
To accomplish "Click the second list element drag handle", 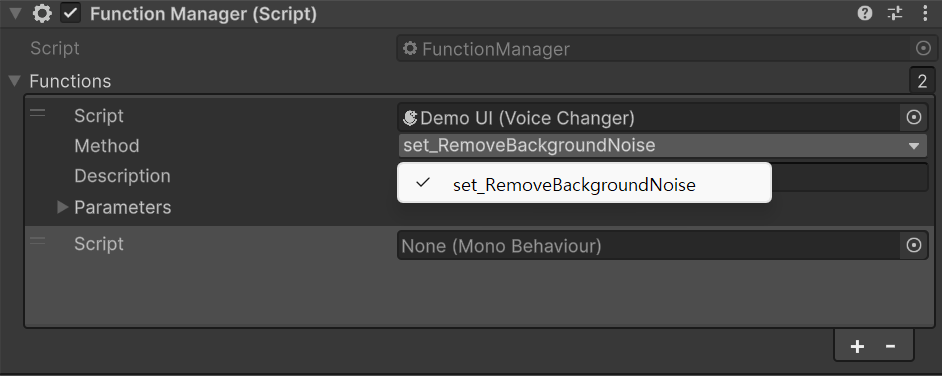I will pos(38,241).
